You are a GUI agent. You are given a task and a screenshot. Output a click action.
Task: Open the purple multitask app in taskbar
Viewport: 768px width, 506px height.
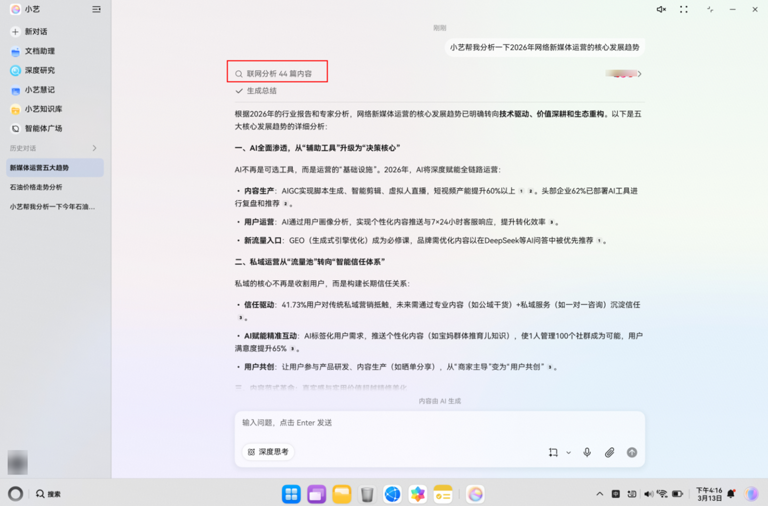[x=317, y=494]
